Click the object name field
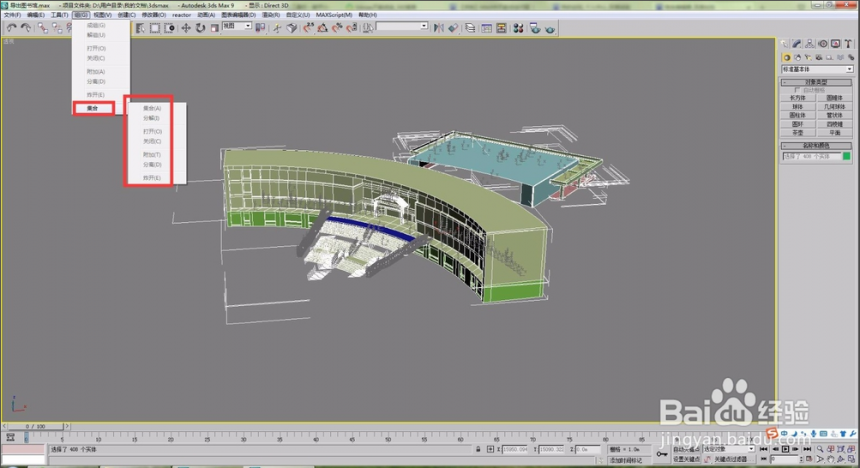Image resolution: width=860 pixels, height=468 pixels. pos(811,156)
